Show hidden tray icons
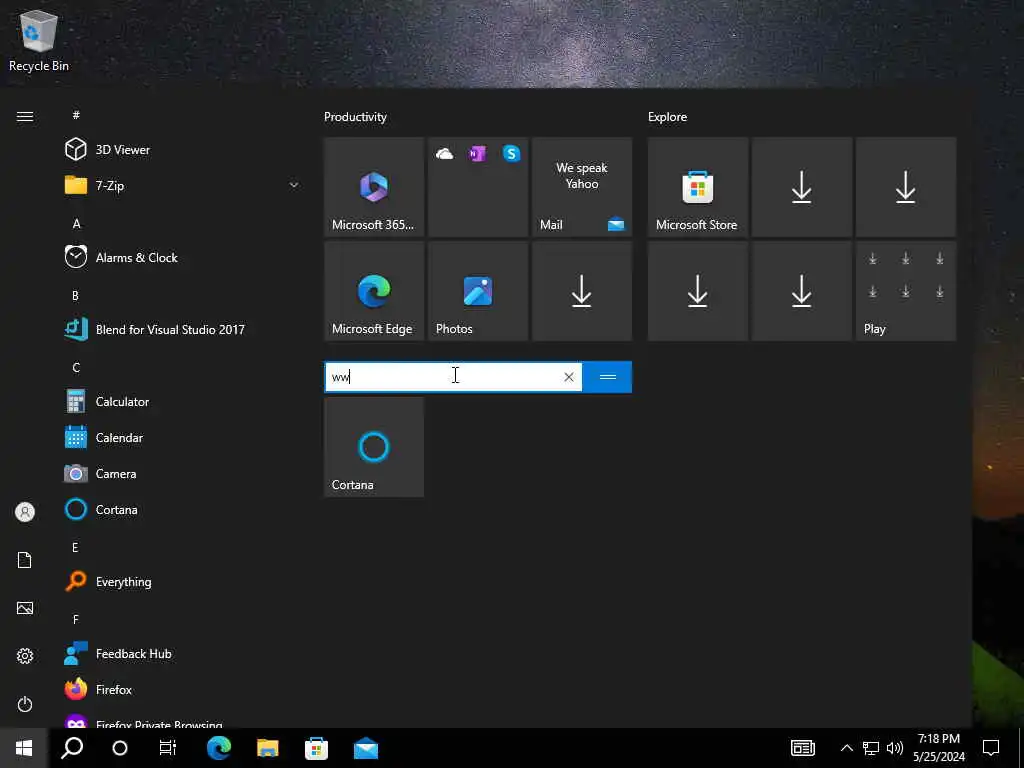 [846, 748]
